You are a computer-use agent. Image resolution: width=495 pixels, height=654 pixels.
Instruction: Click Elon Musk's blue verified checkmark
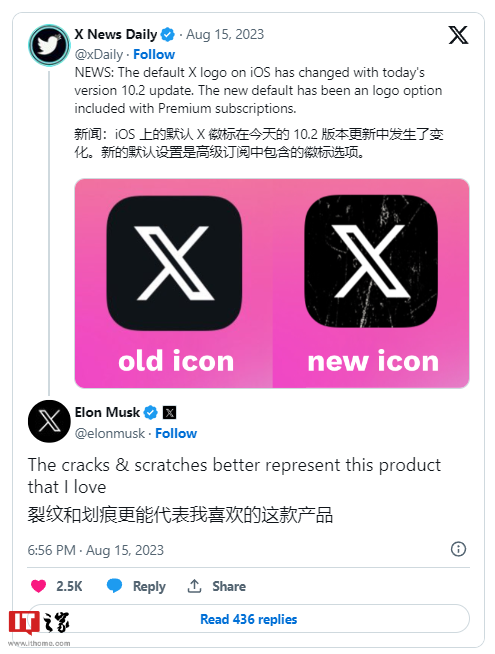click(150, 413)
